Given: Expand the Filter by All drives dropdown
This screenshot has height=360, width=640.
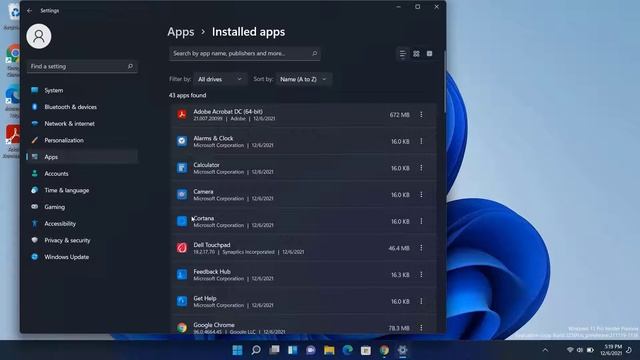Looking at the screenshot, I should (x=220, y=79).
